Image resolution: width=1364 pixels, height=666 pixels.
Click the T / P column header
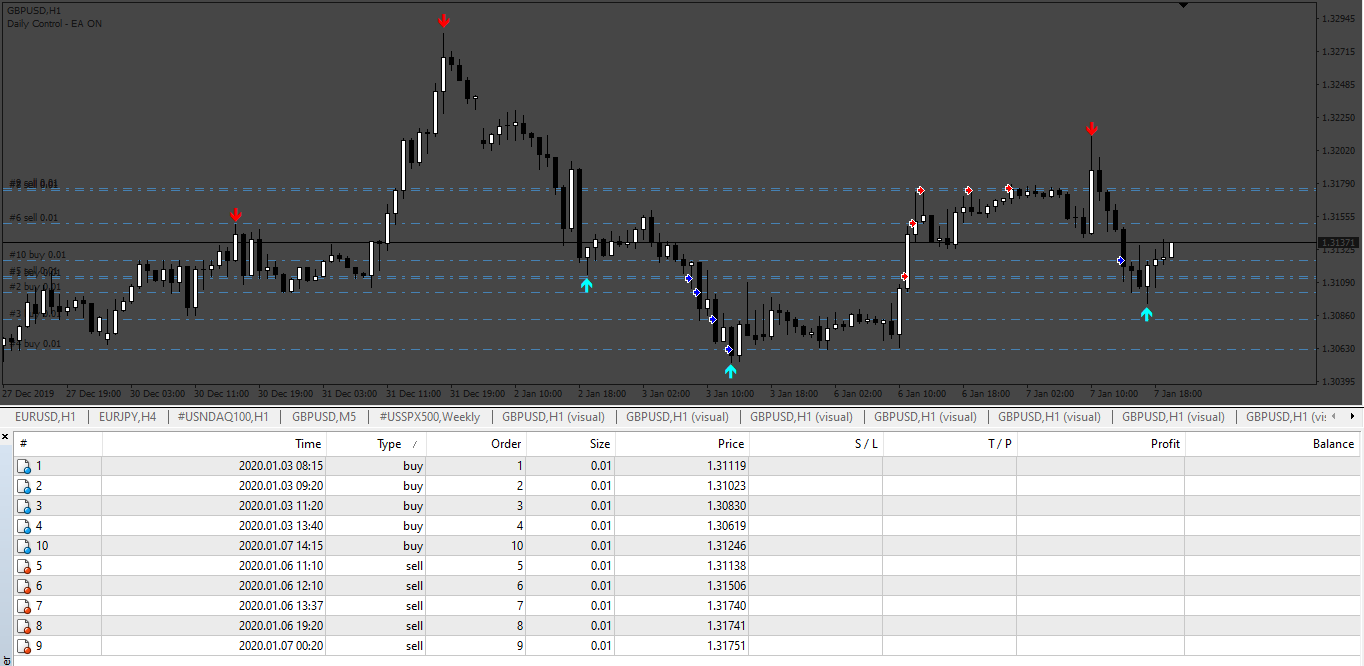(x=950, y=444)
